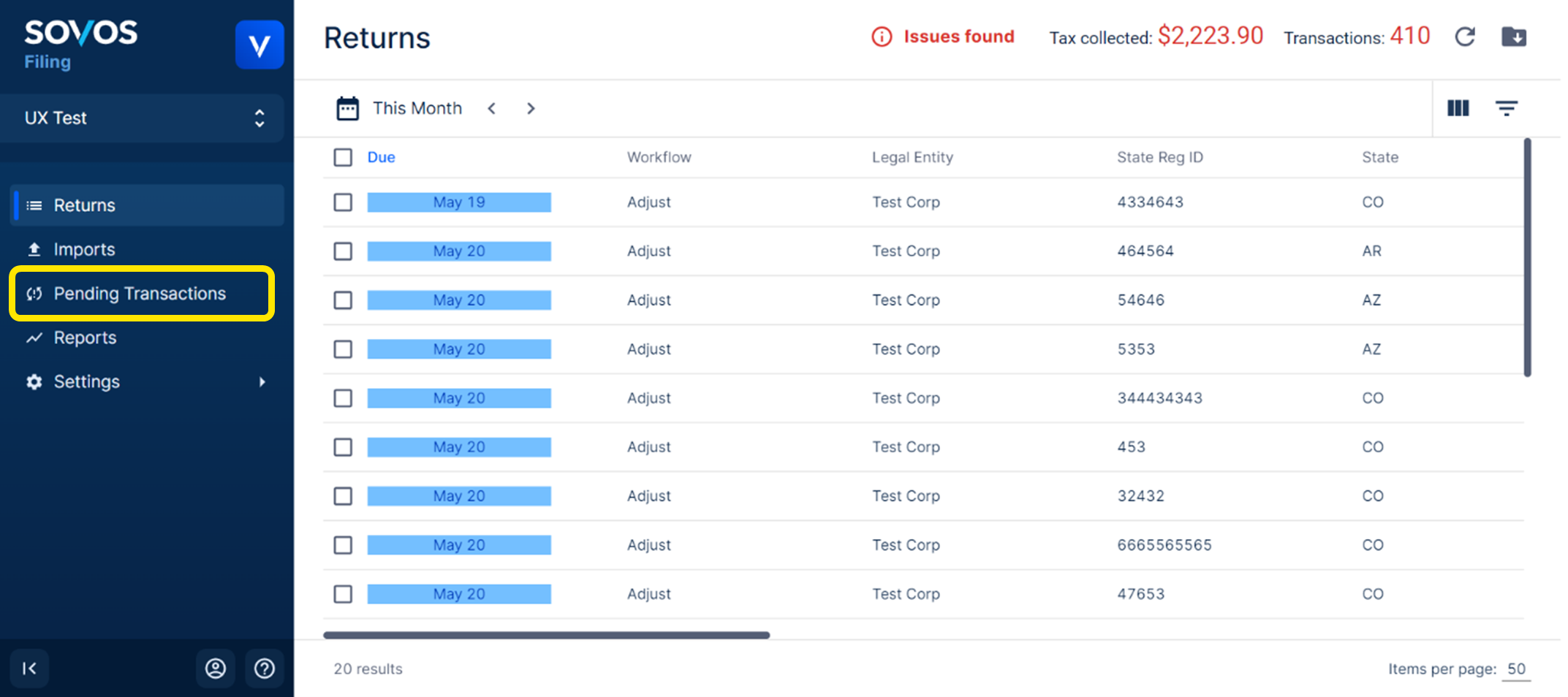
Task: Expand the Settings submenu
Action: [261, 381]
